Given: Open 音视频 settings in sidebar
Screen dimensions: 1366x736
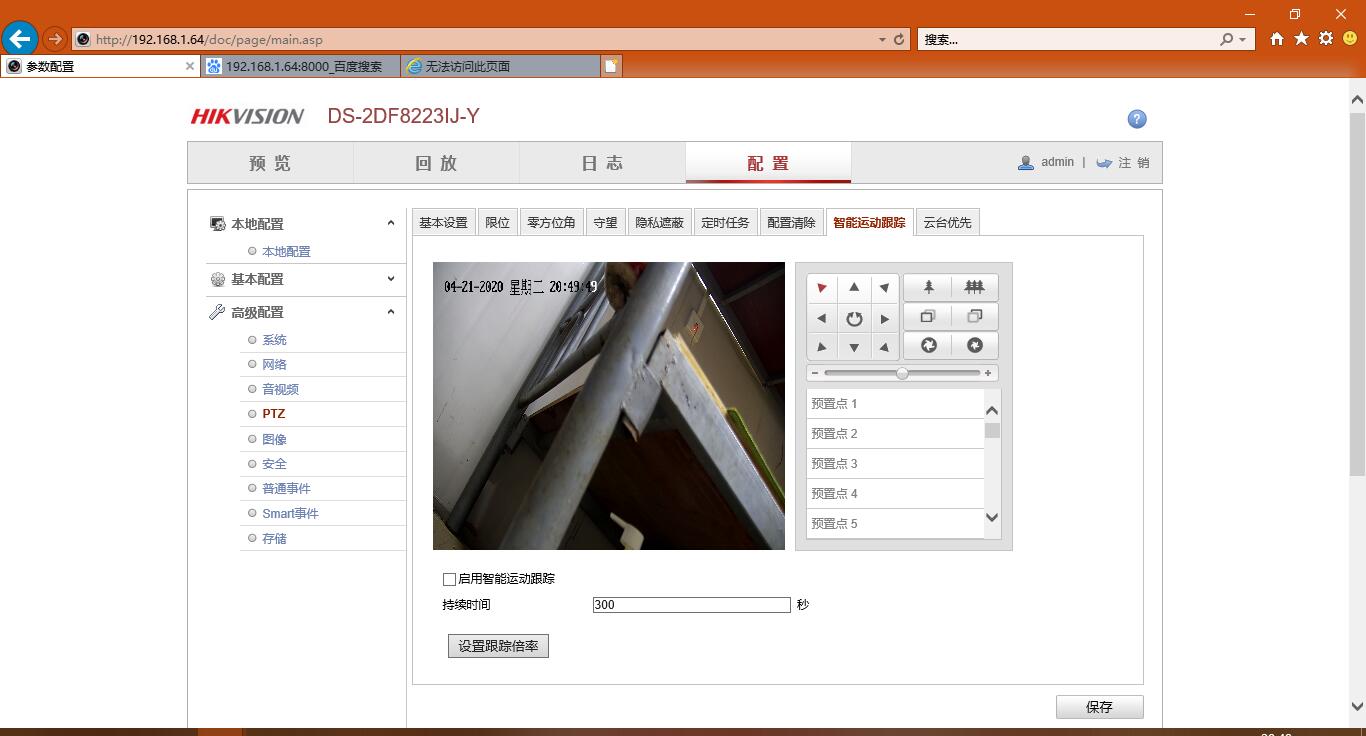Looking at the screenshot, I should pos(280,389).
